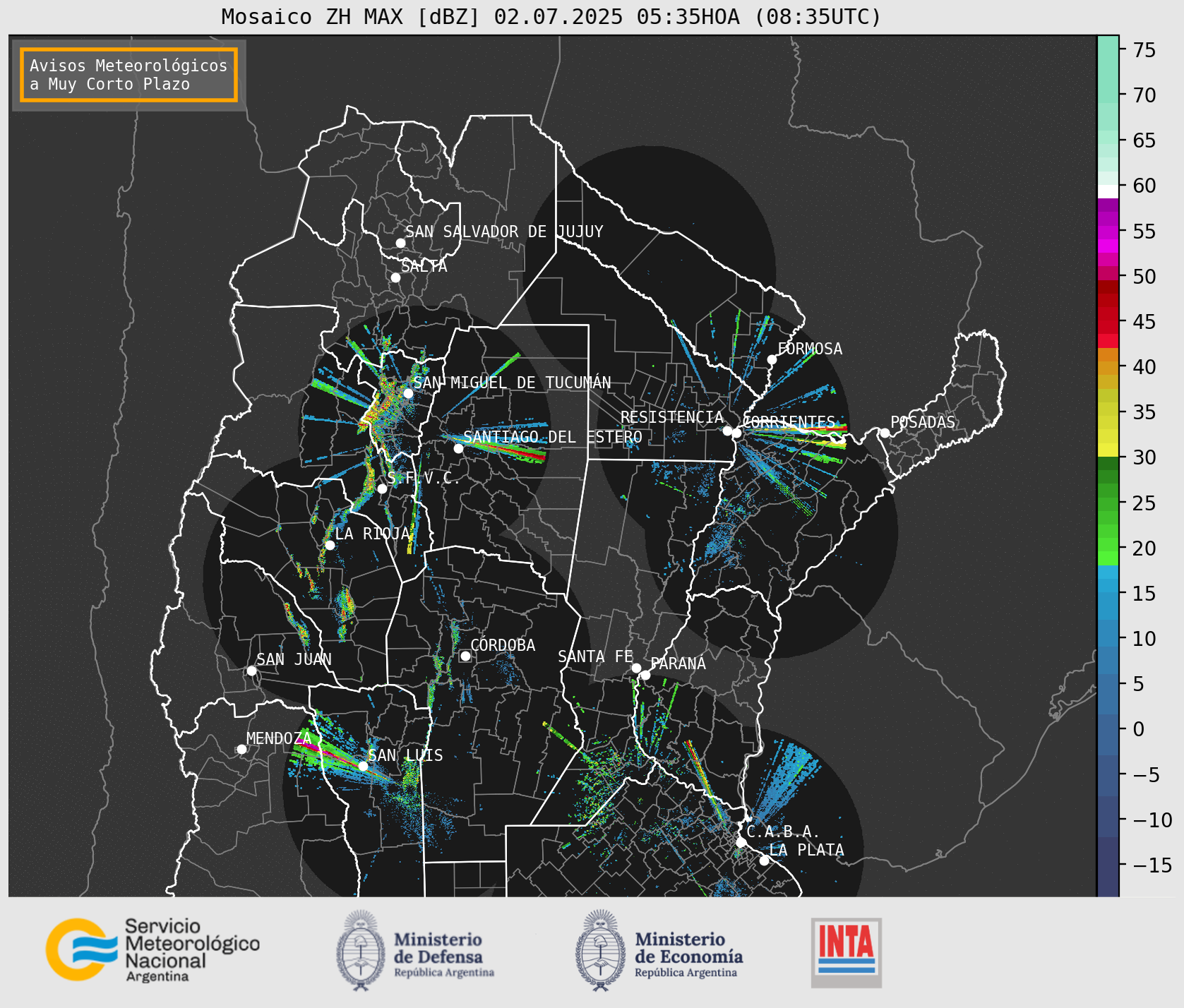Select the Mendoza city marker
This screenshot has width=1184, height=1008.
(x=241, y=749)
